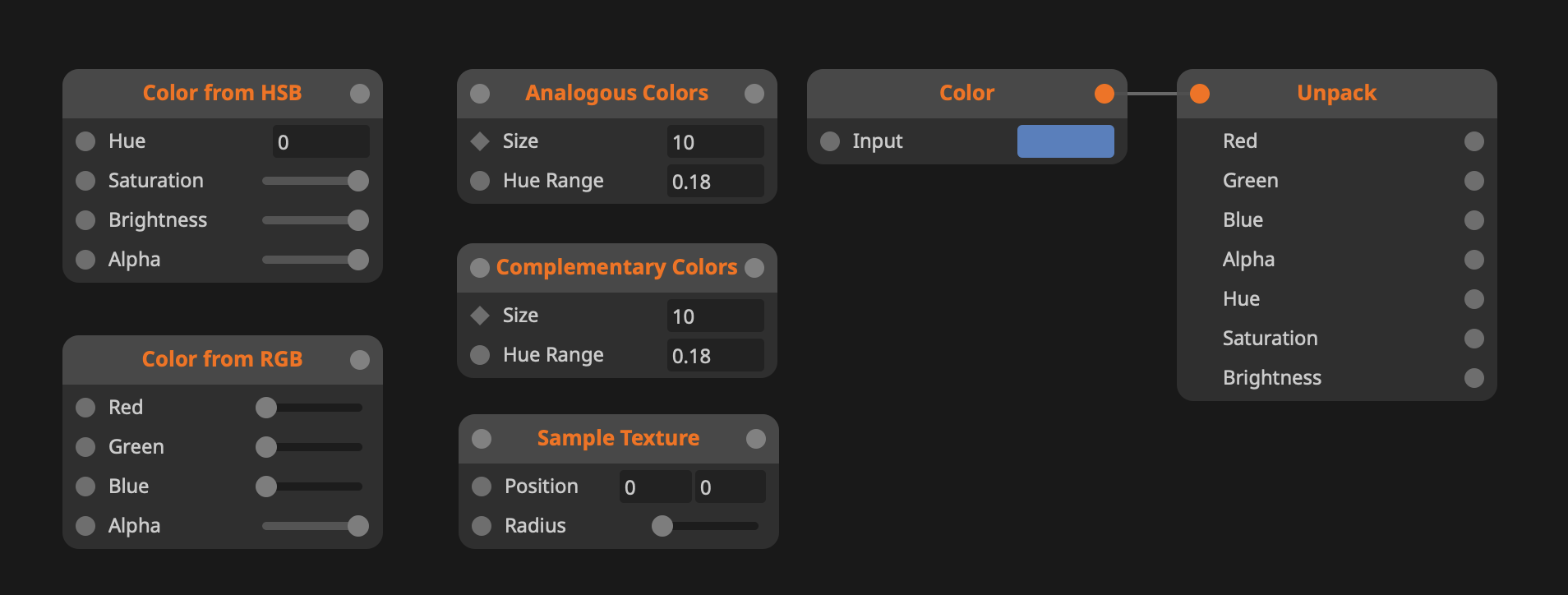Click the Analogous Colors input port
1568x595 pixels.
[x=480, y=94]
